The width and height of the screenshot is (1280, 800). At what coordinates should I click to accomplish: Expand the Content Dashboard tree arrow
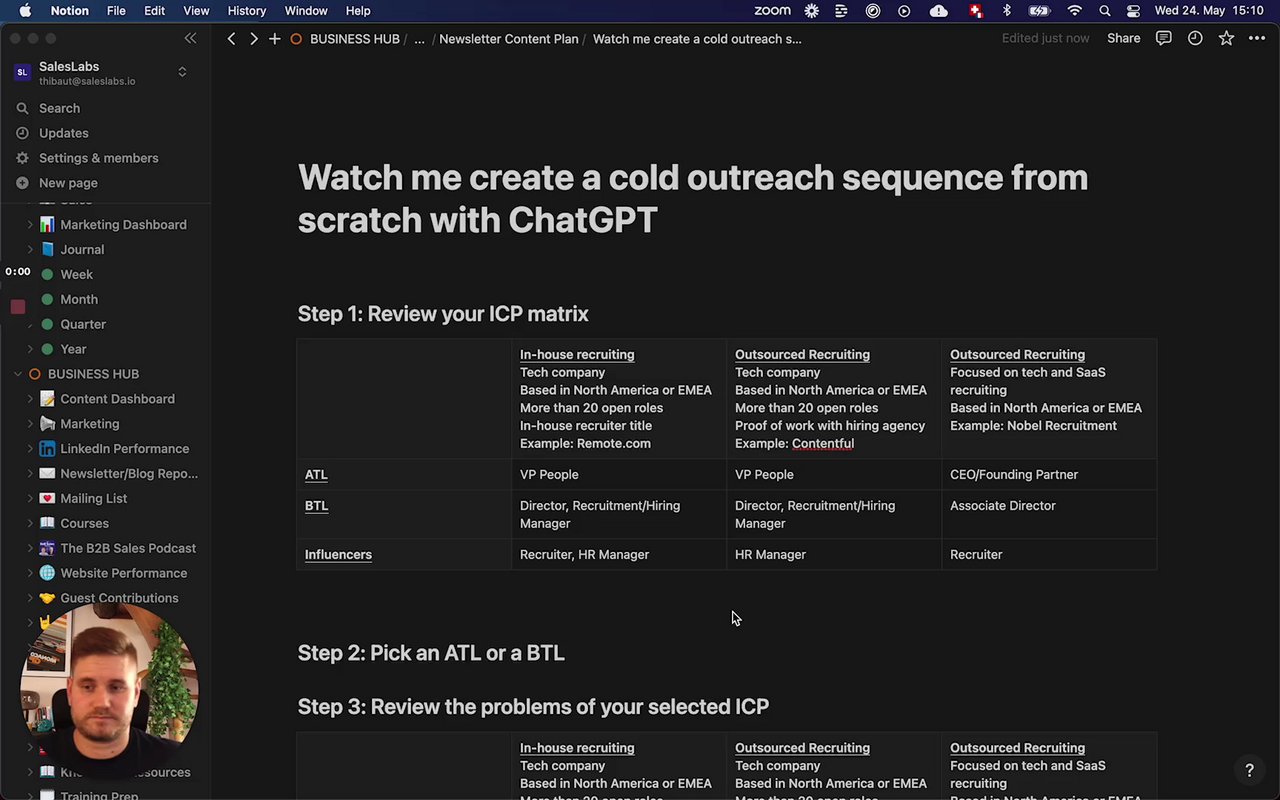30,399
